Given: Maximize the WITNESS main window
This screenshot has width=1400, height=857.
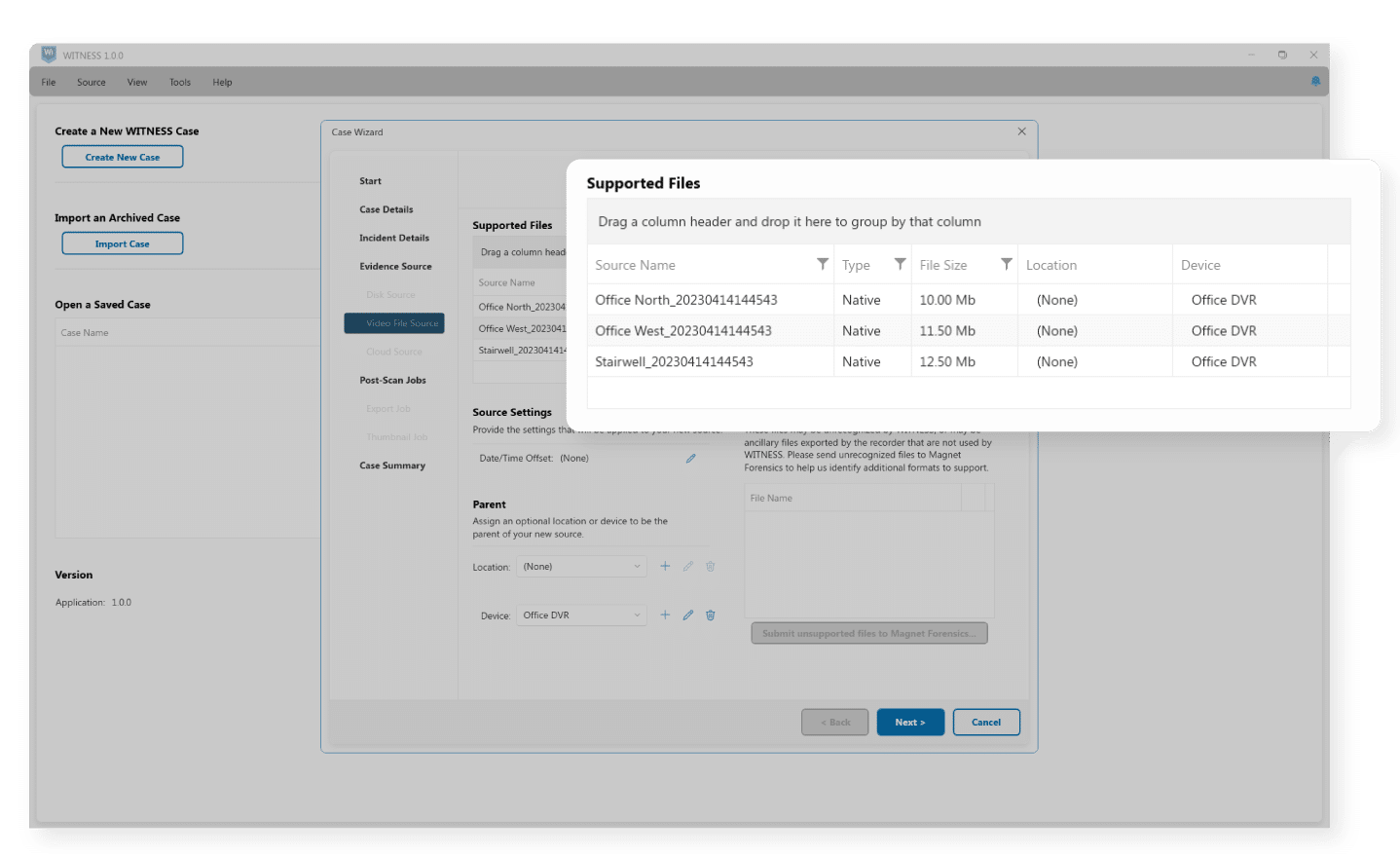Looking at the screenshot, I should tap(1282, 55).
